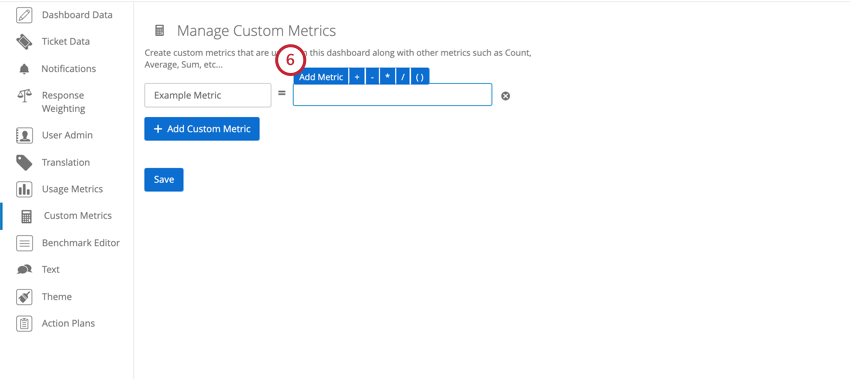850x379 pixels.
Task: Remove the Example Metric row
Action: click(505, 96)
